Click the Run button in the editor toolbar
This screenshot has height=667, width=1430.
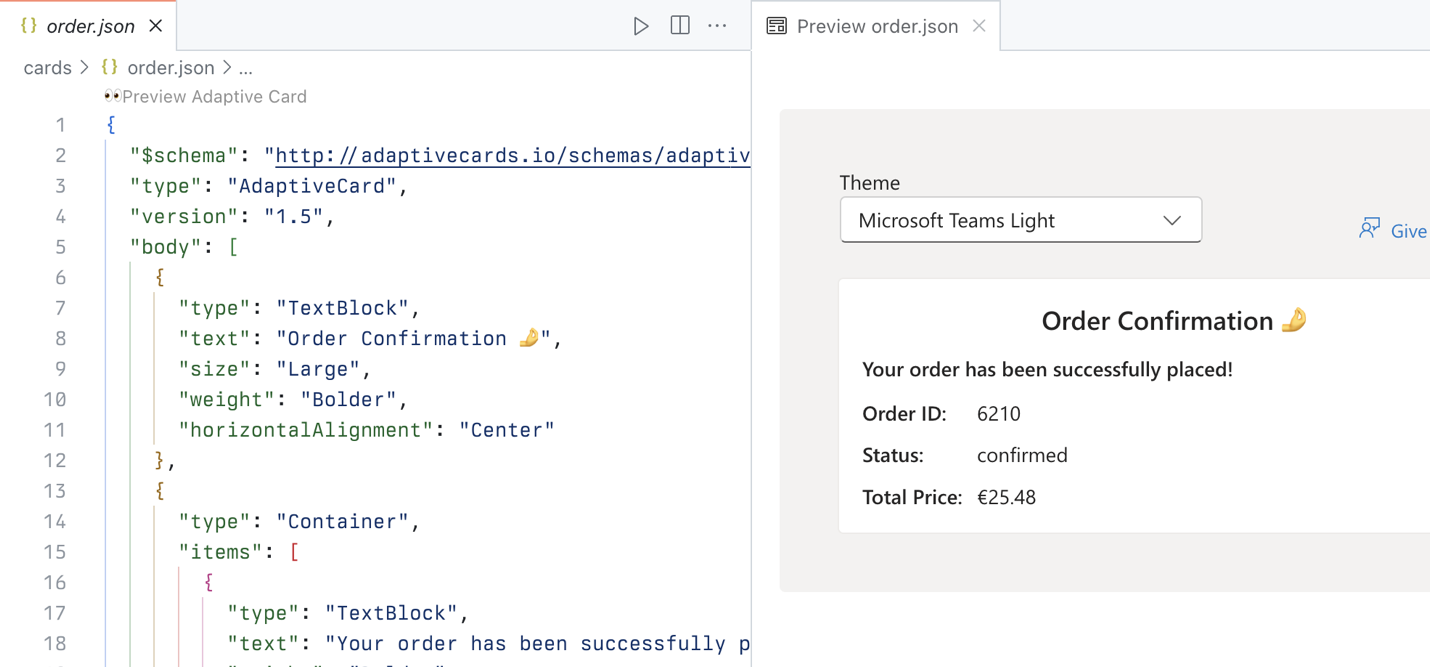click(x=641, y=26)
